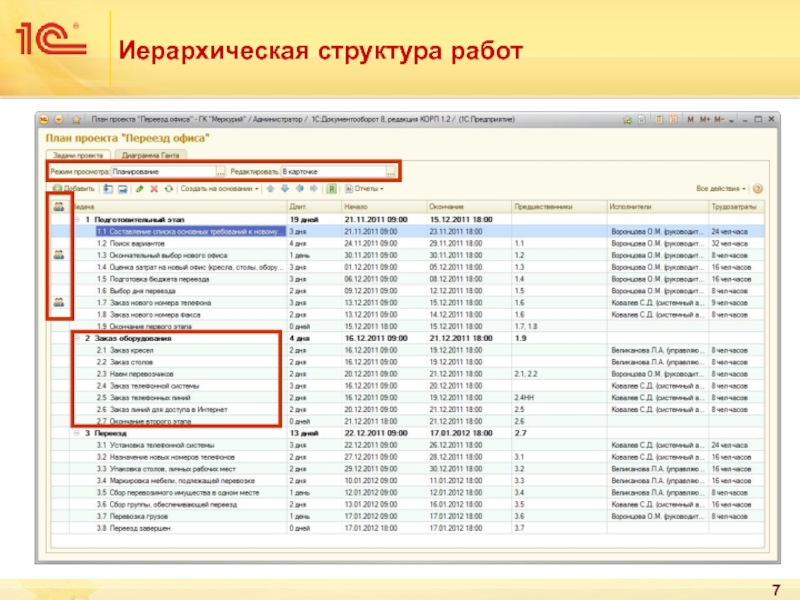Click the red X delete icon

[x=154, y=188]
